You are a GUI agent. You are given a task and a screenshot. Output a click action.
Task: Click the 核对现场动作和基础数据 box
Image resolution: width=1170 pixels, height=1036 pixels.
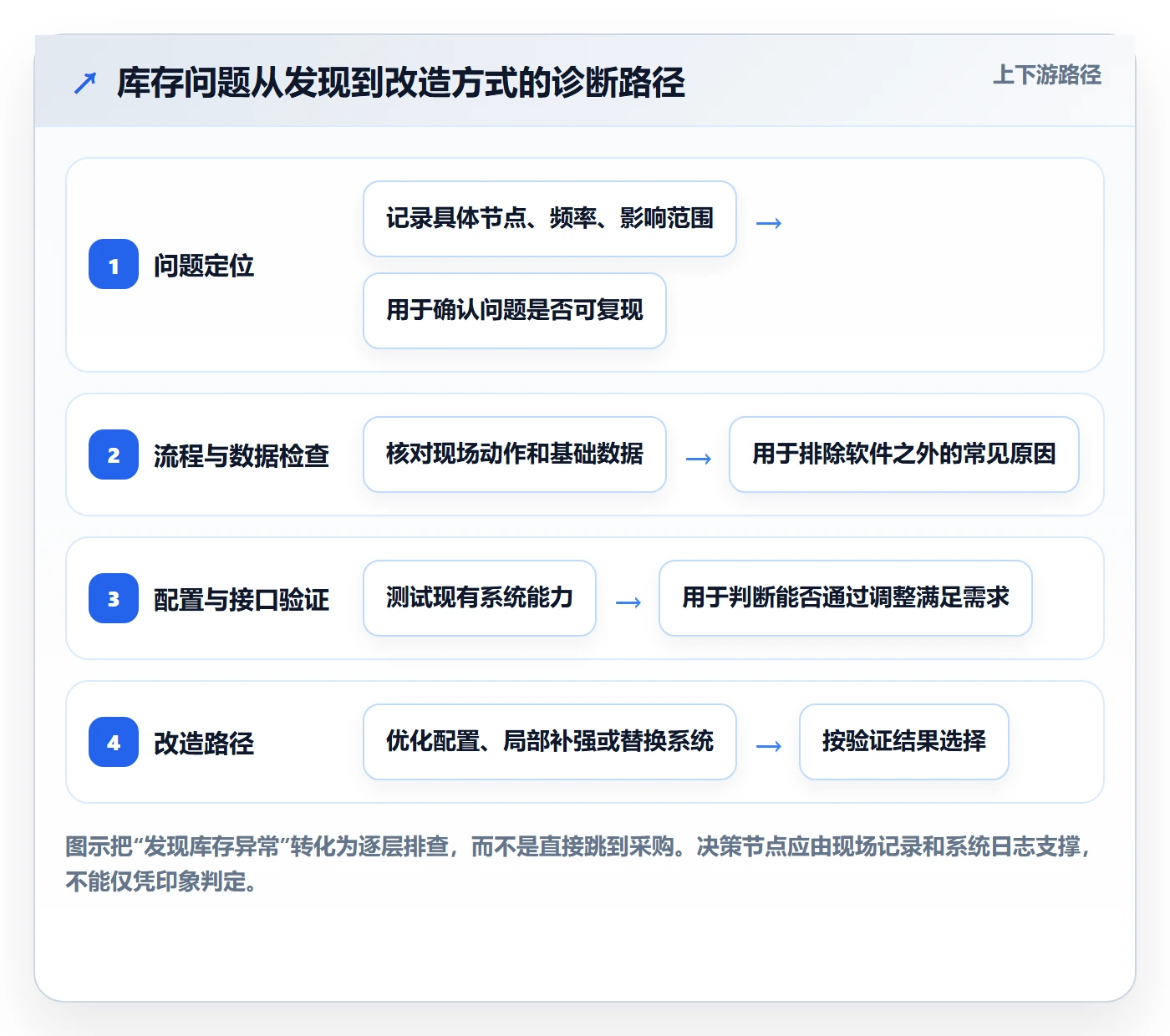[515, 455]
